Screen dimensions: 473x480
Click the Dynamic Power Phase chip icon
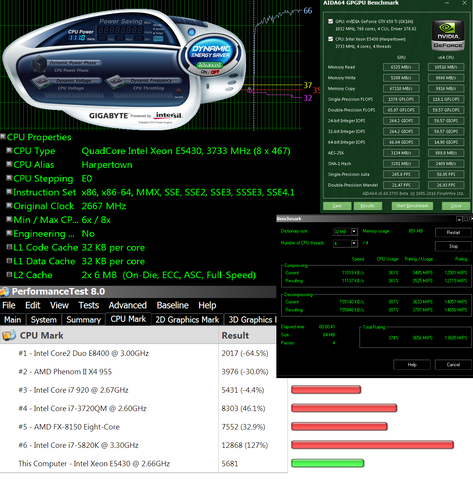coord(39,63)
